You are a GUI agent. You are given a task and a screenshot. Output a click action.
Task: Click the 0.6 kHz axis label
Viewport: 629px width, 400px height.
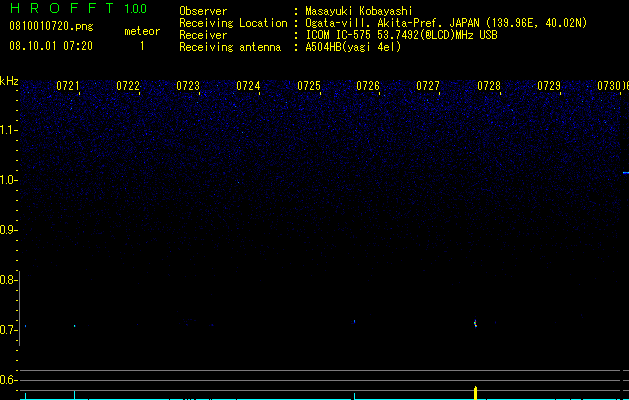[x=8, y=380]
